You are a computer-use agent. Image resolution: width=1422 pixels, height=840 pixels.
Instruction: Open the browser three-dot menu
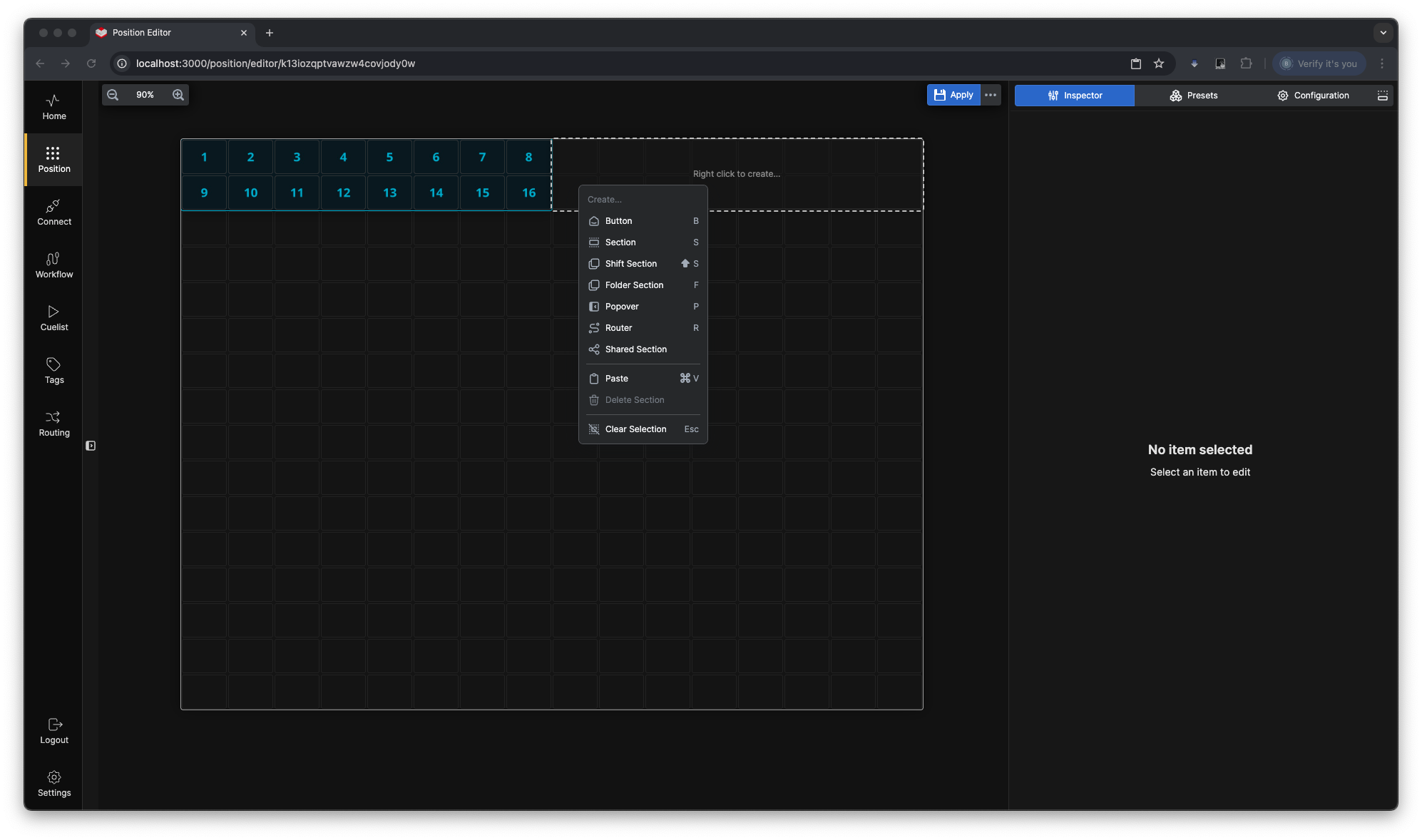(1382, 63)
